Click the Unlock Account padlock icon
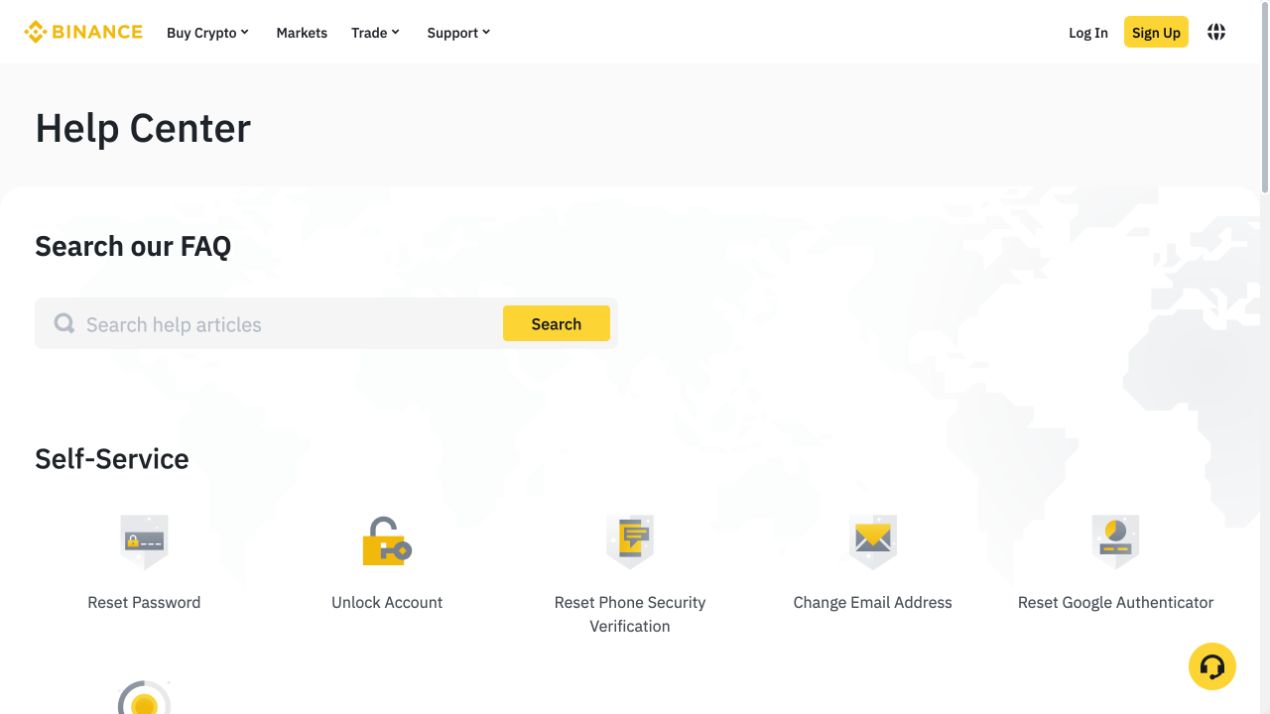Screen dimensions: 1270x714 [387, 541]
